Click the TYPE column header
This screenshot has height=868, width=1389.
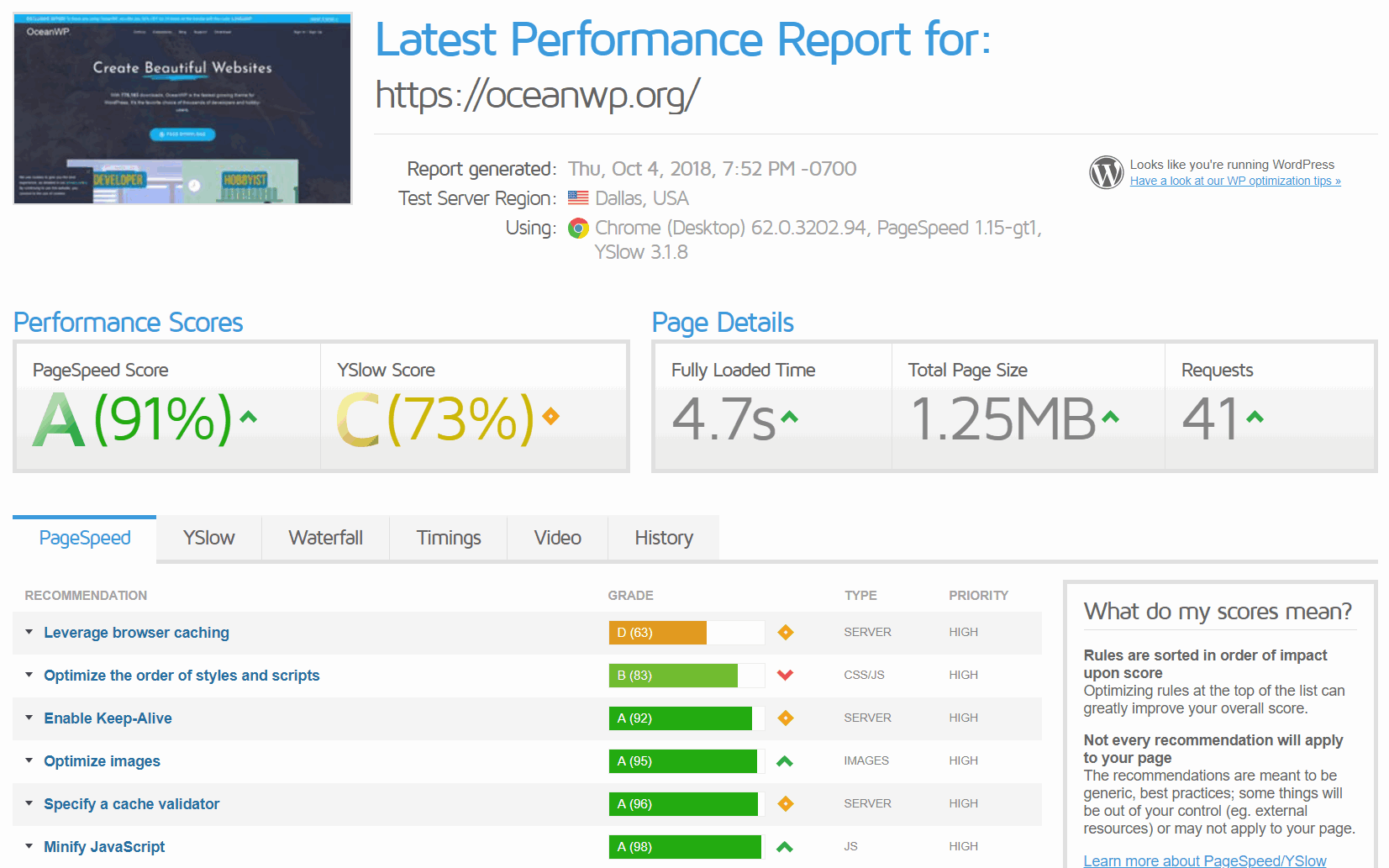coord(861,596)
